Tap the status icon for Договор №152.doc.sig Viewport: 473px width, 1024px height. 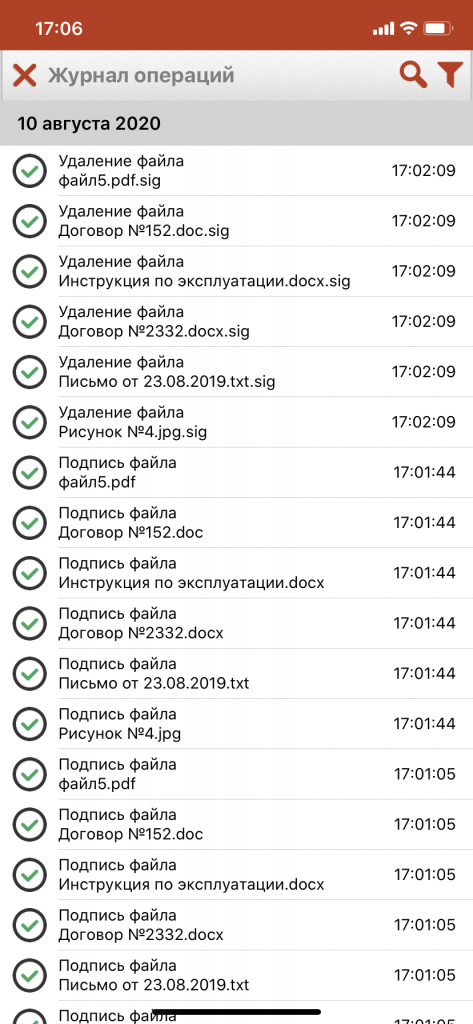point(29,221)
